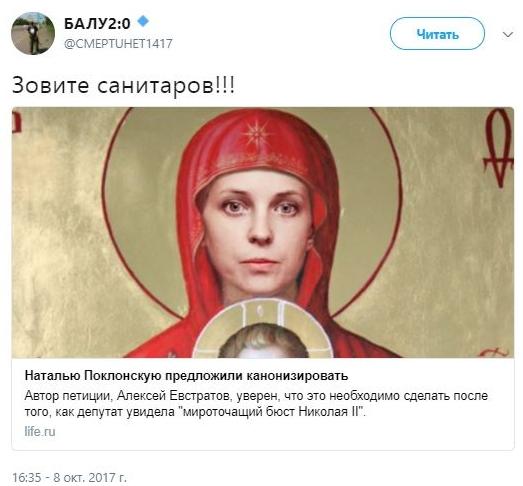This screenshot has height=486, width=523.
Task: Click the red inscription symbol at the image's right
Action: (499, 147)
